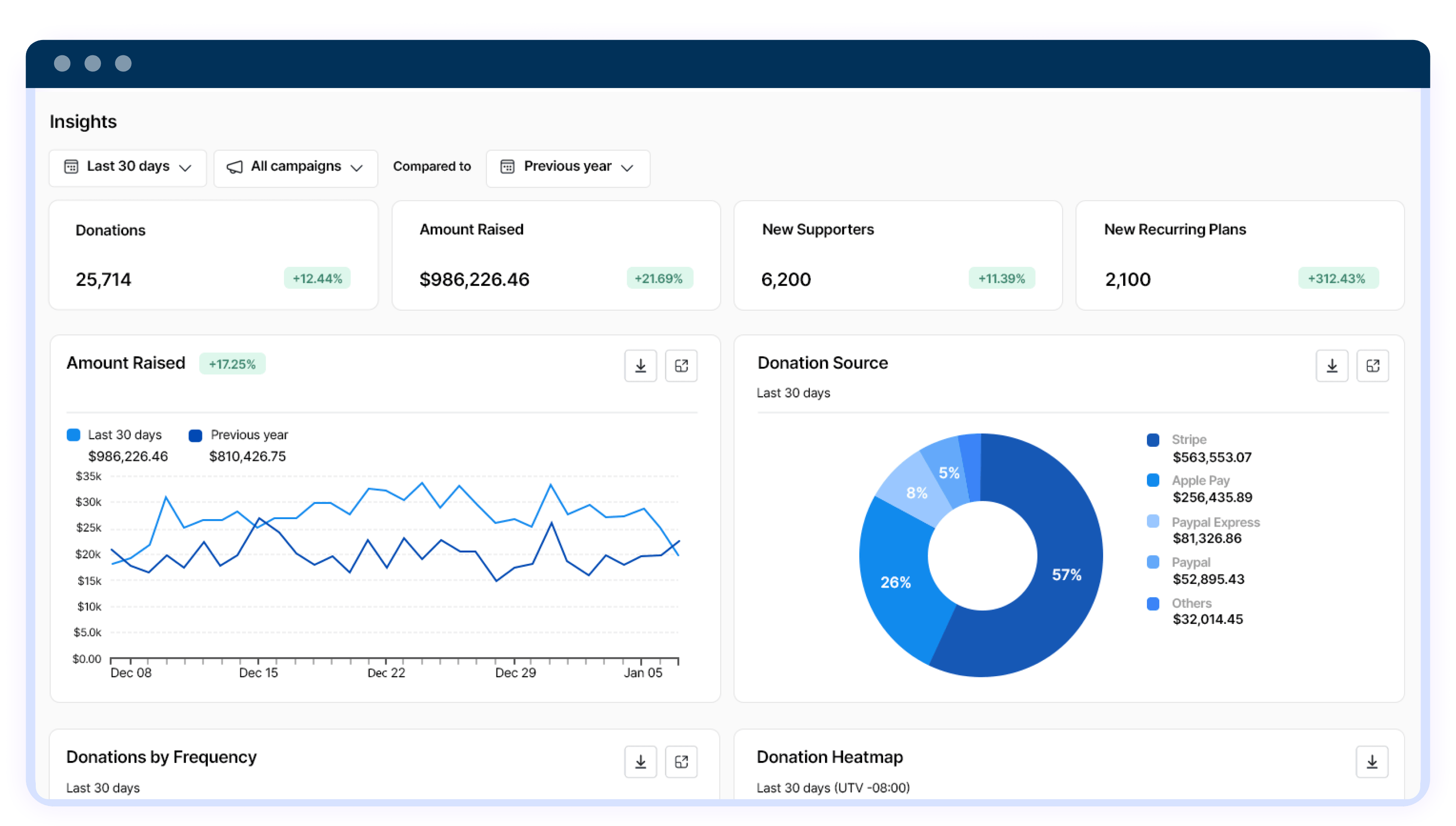Toggle the Last 30 days series in legend
Viewport: 1456px width, 826px height.
tap(114, 435)
